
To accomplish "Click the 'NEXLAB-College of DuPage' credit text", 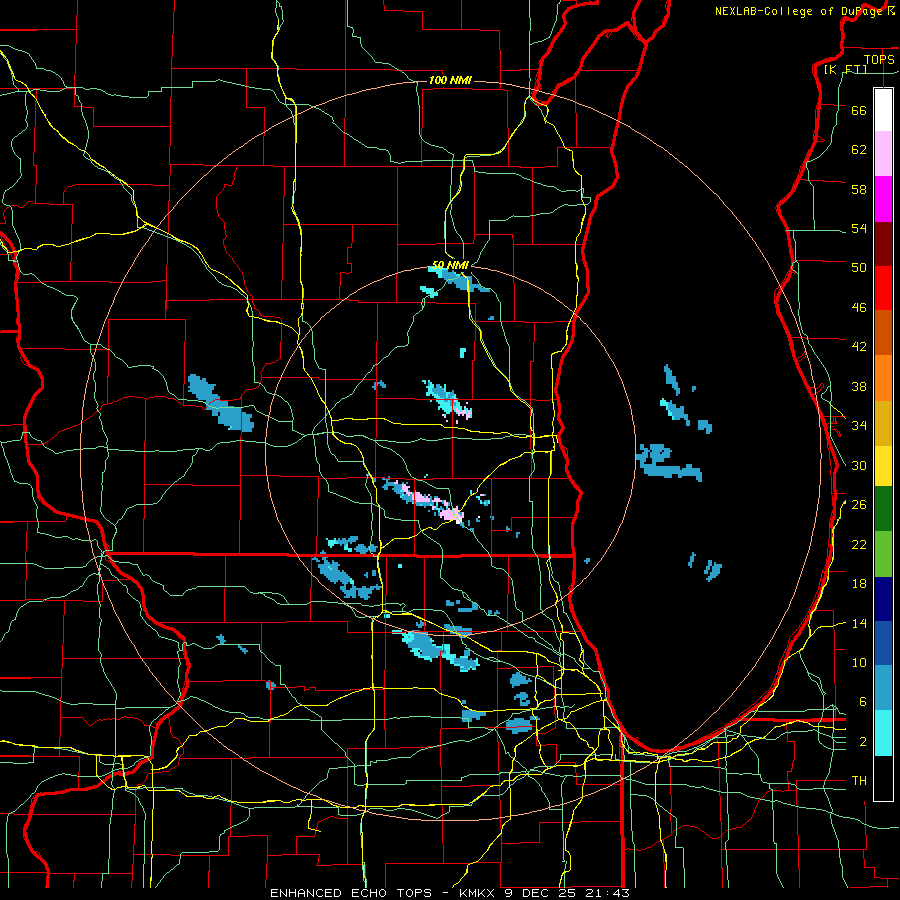I will point(799,11).
